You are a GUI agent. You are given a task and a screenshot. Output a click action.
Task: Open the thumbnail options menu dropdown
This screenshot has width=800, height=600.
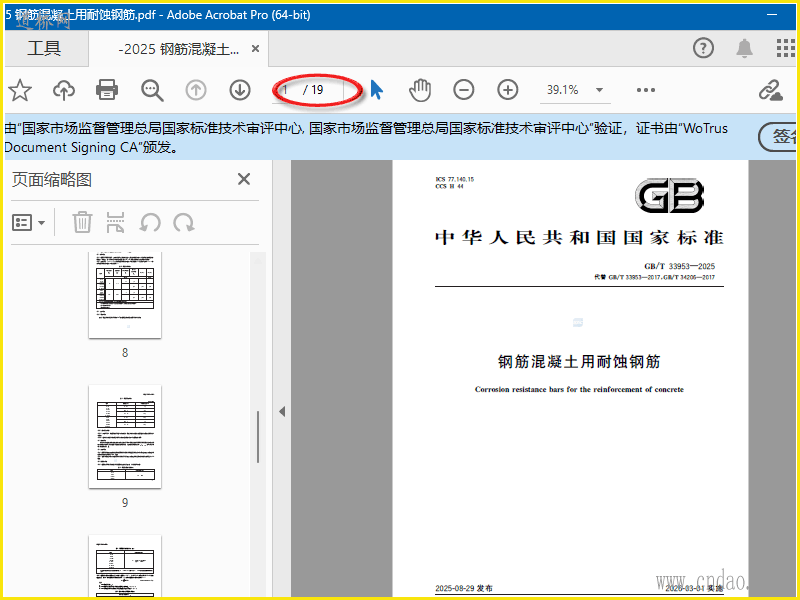pyautogui.click(x=29, y=223)
